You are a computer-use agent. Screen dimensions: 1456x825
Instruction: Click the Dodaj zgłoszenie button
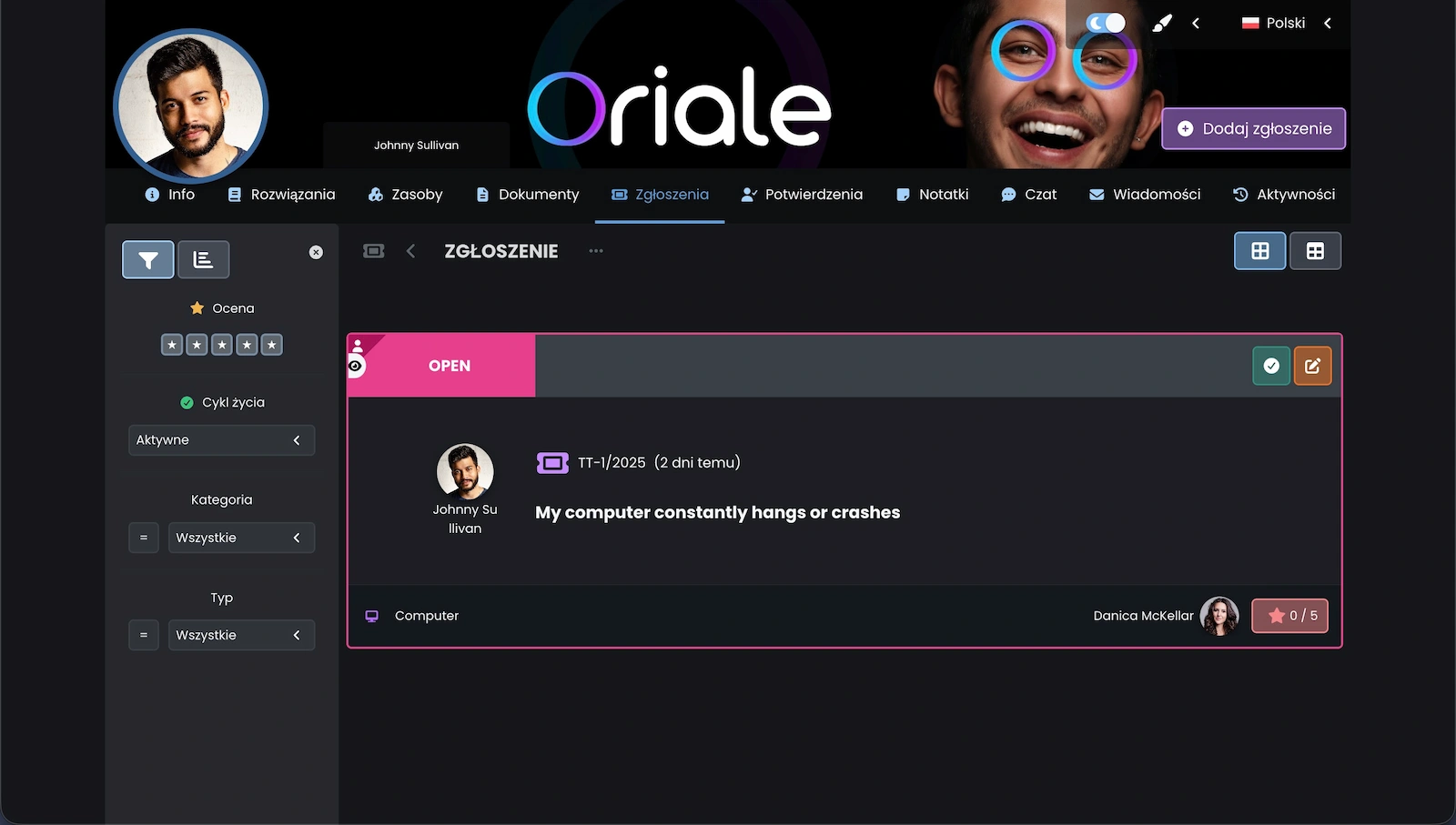[x=1253, y=129]
